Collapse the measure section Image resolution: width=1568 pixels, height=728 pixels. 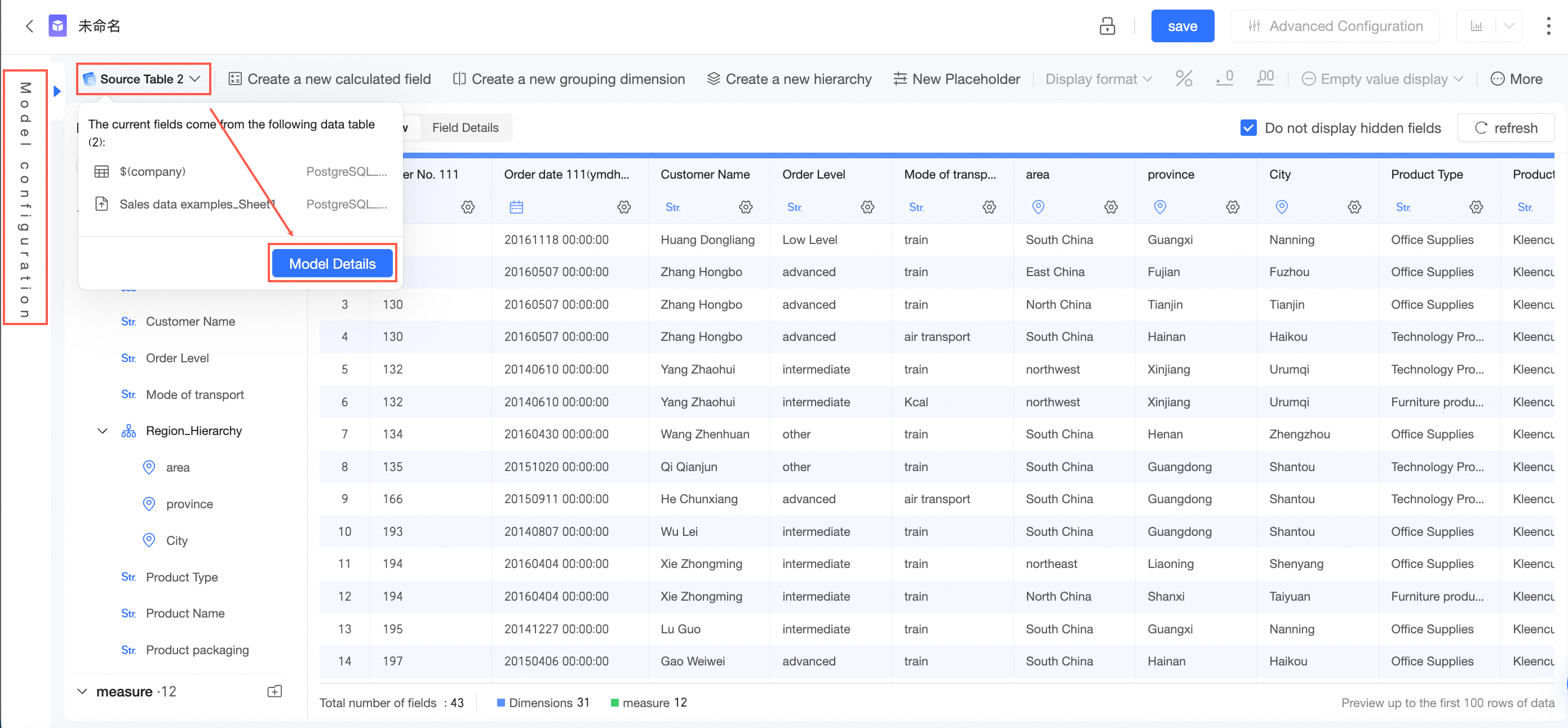pyautogui.click(x=82, y=691)
